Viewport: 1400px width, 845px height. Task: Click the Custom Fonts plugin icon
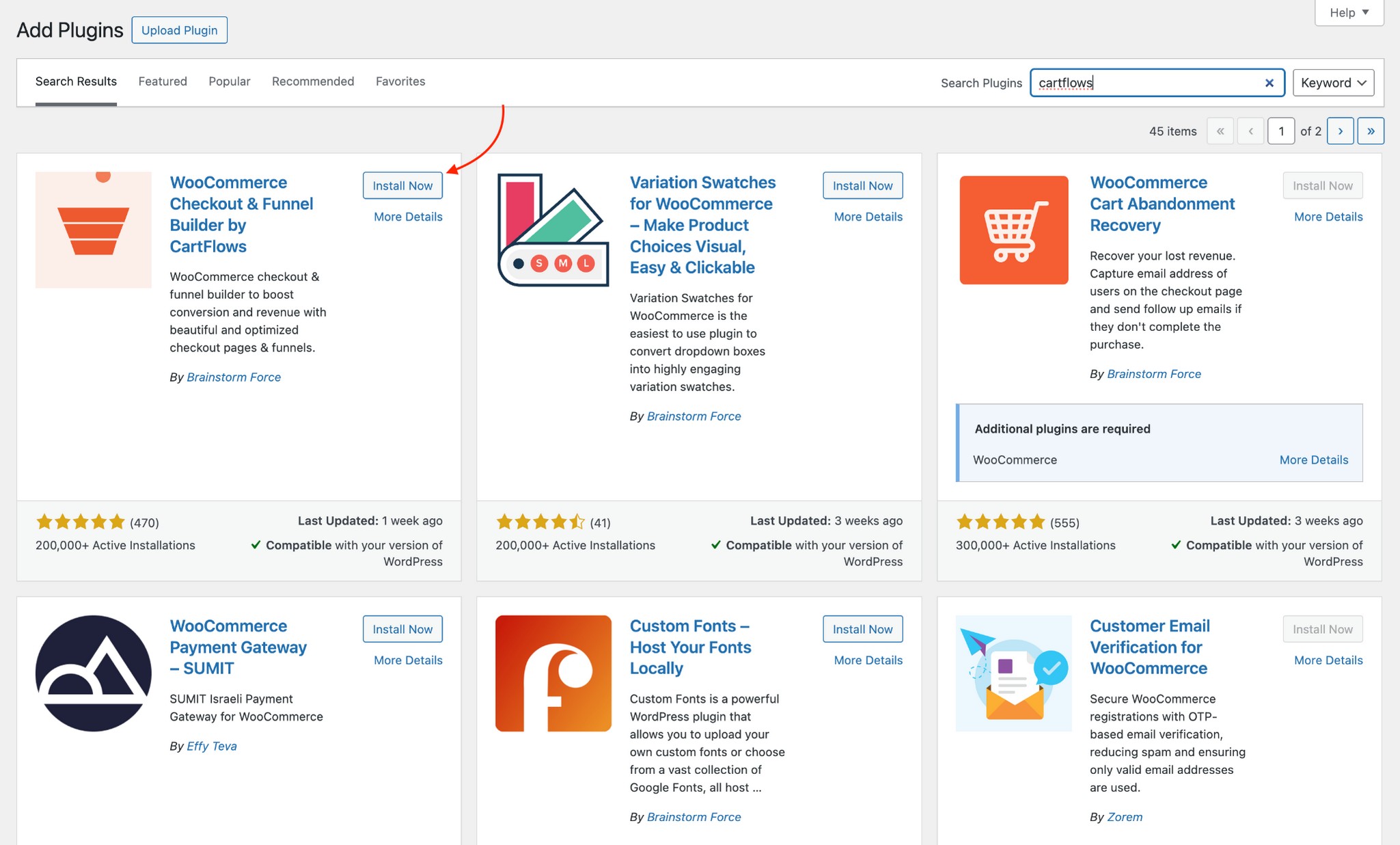click(x=553, y=673)
